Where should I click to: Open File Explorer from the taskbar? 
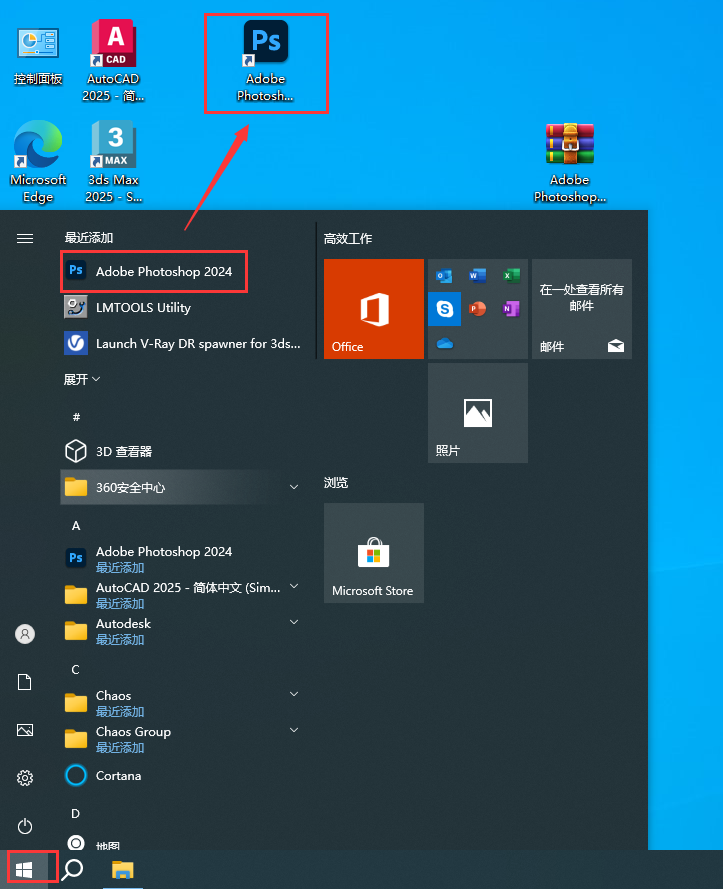pyautogui.click(x=122, y=869)
